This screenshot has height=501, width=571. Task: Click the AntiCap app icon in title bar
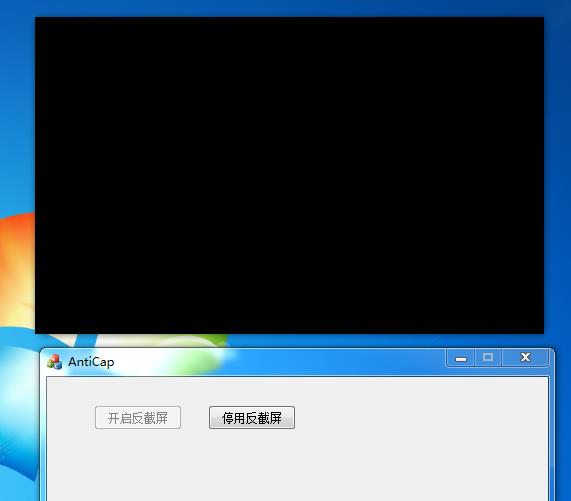coord(54,362)
